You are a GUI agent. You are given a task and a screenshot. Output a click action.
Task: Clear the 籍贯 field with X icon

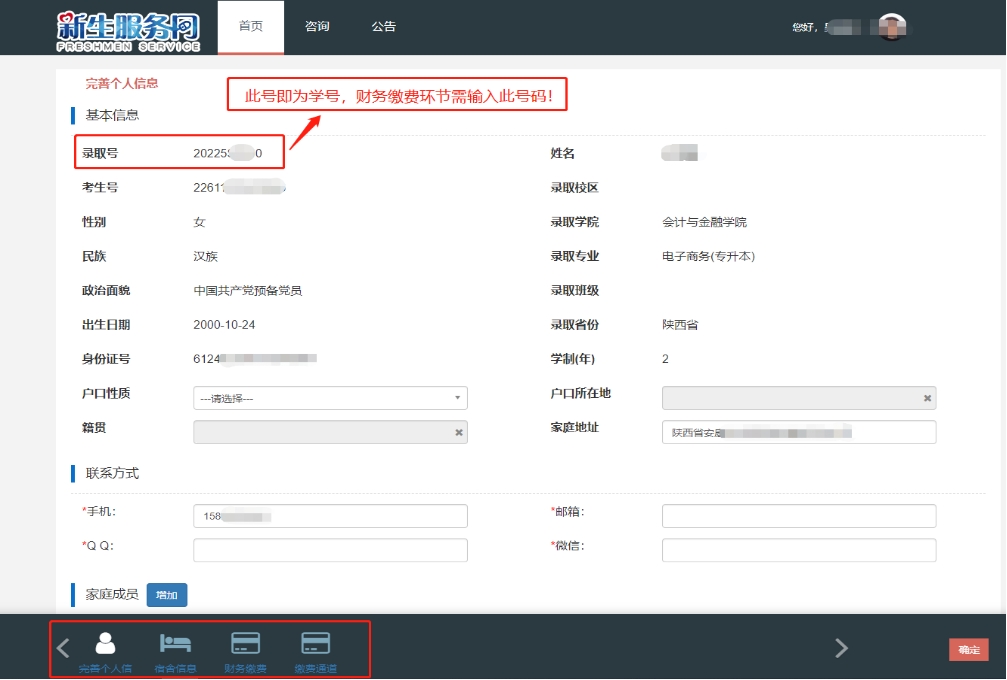(459, 432)
